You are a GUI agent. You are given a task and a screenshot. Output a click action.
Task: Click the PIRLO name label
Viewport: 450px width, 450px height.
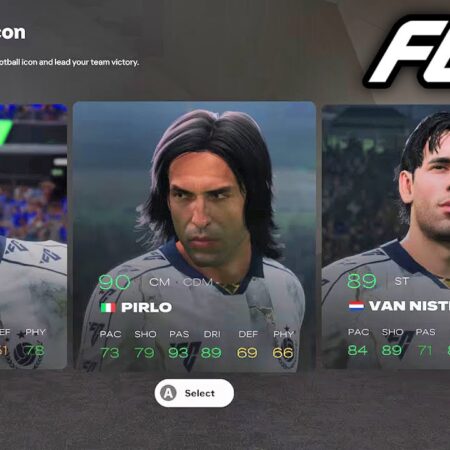(147, 307)
